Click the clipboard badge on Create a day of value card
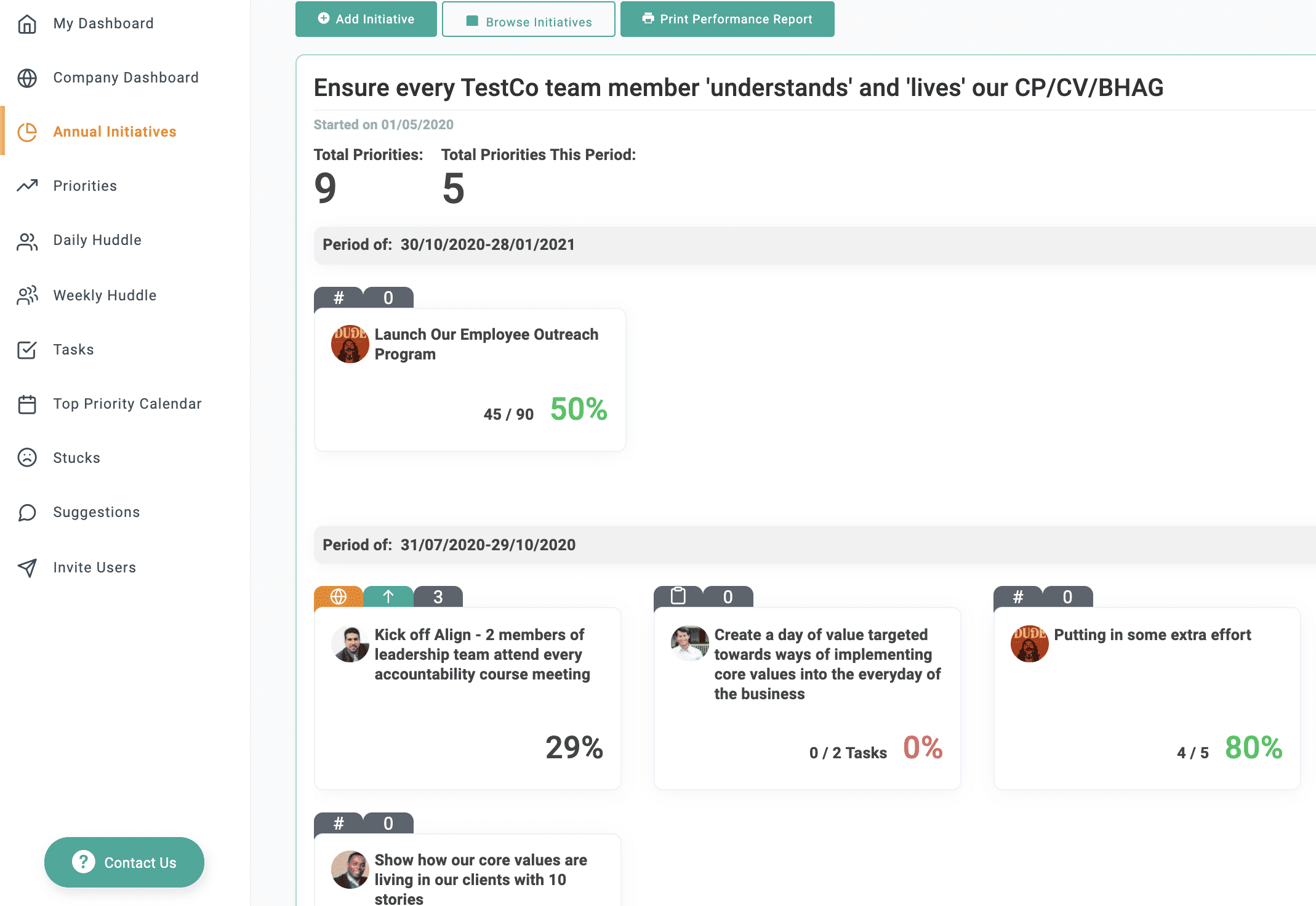 tap(678, 596)
